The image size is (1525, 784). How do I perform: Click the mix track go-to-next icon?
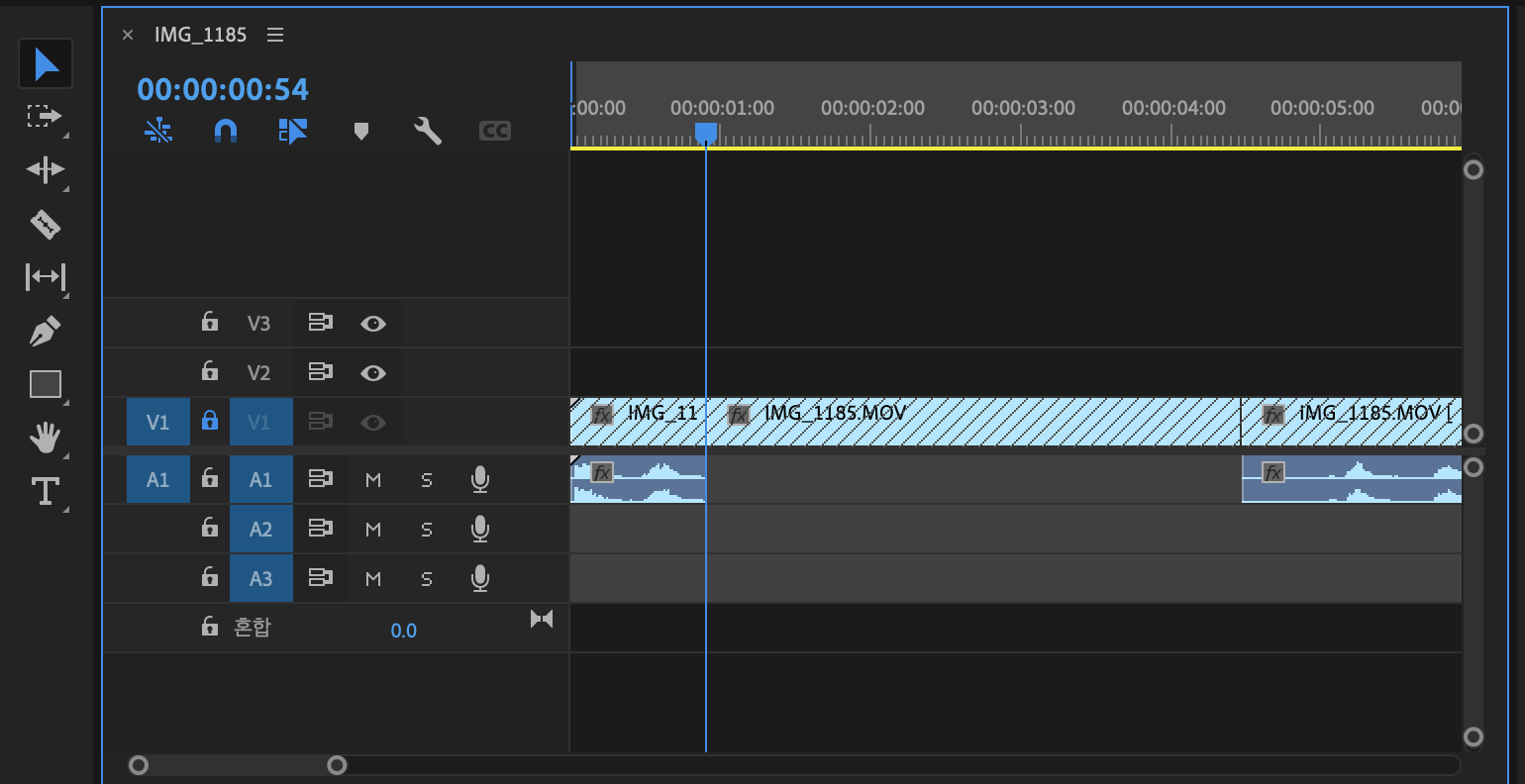(542, 620)
